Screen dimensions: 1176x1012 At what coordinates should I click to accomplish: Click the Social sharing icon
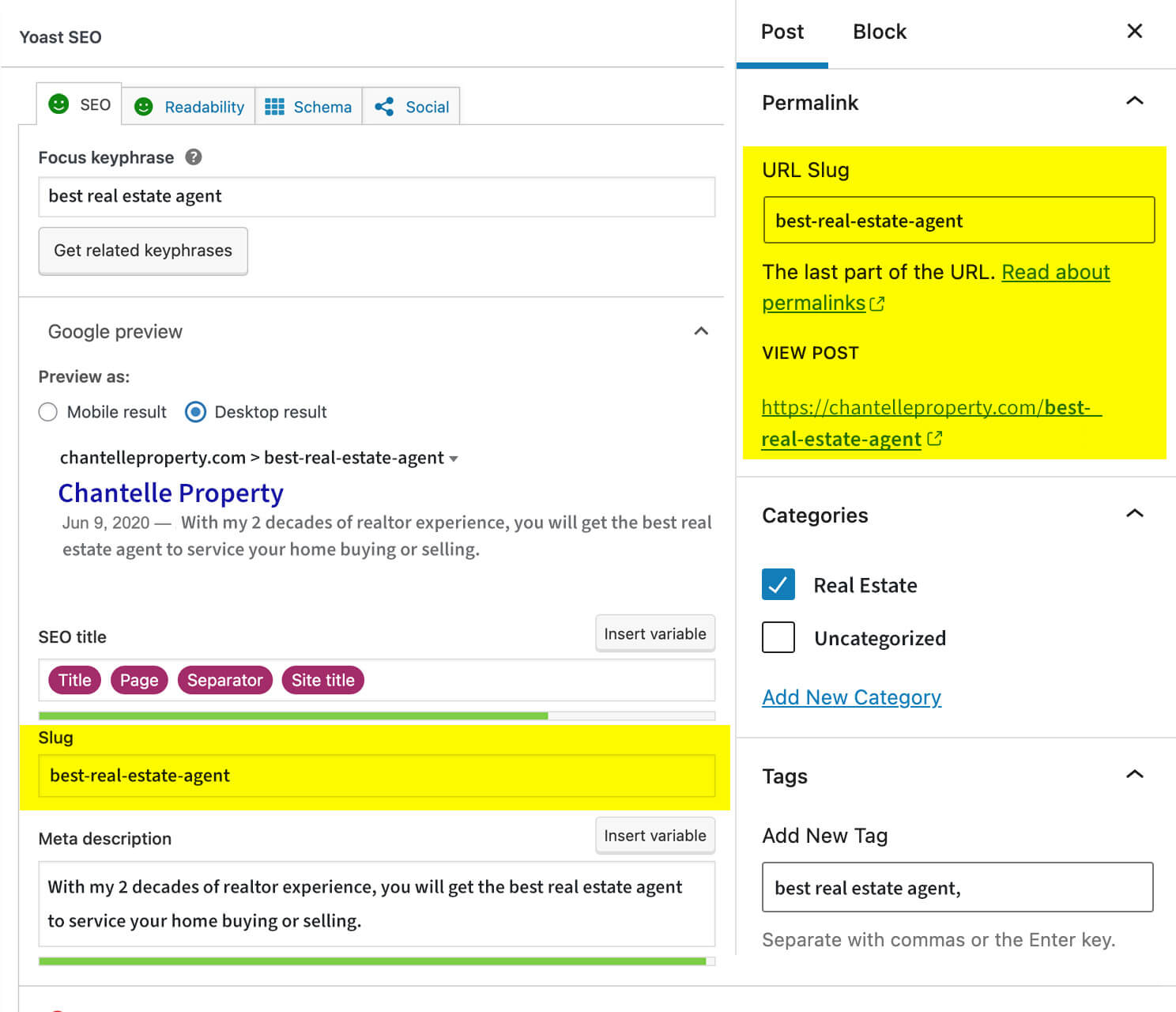coord(385,106)
